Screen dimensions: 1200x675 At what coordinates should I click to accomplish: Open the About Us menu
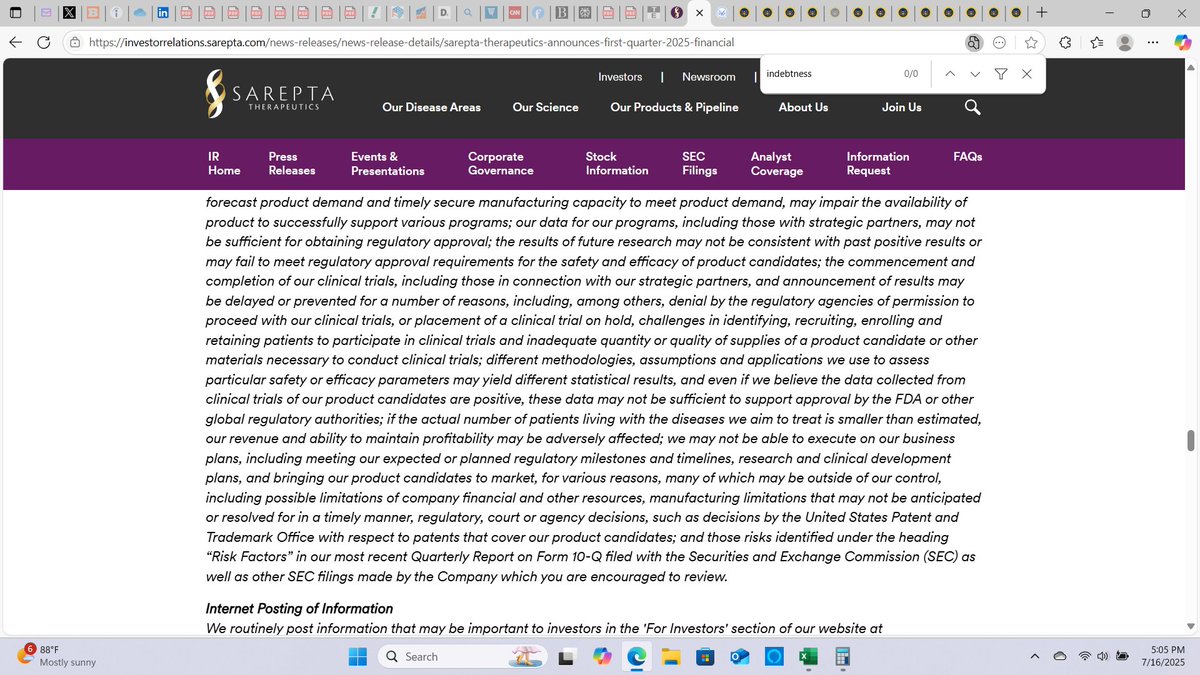(803, 107)
